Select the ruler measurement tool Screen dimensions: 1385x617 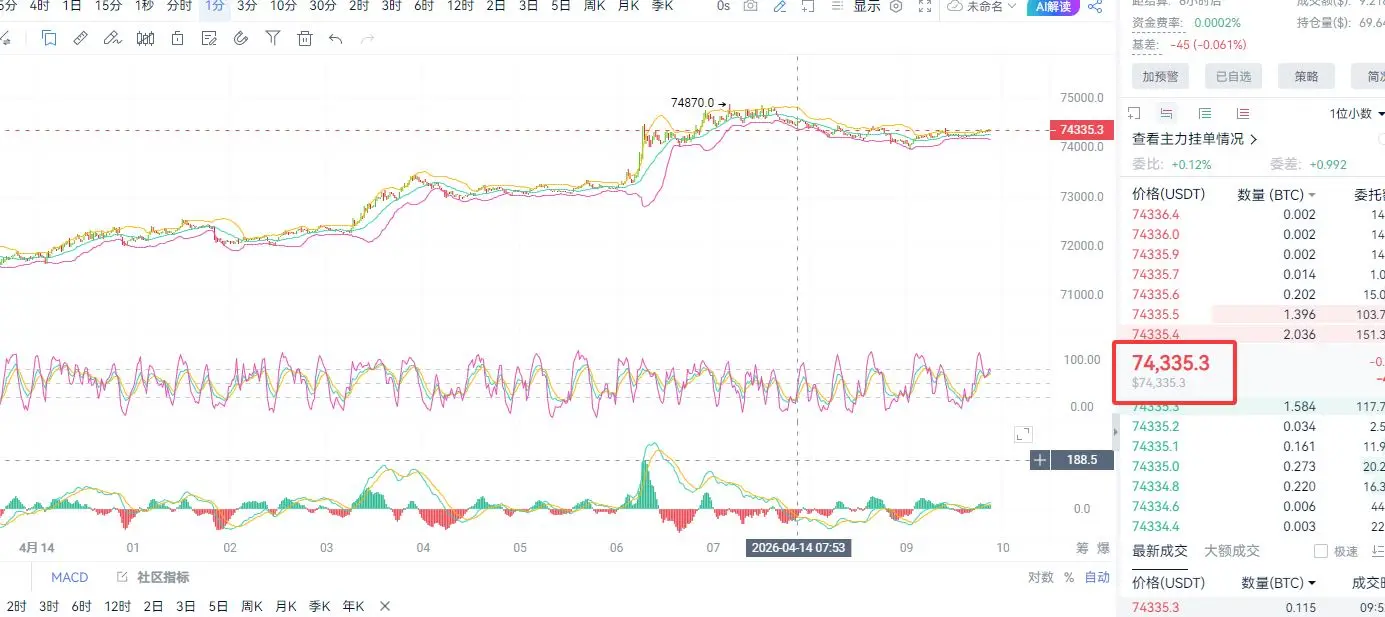tap(81, 38)
